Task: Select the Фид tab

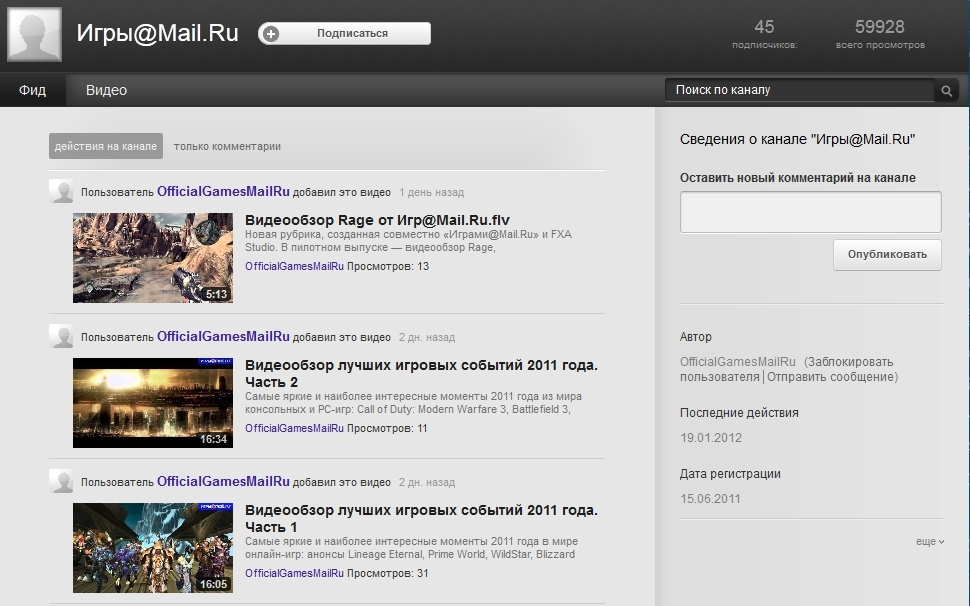Action: 32,90
